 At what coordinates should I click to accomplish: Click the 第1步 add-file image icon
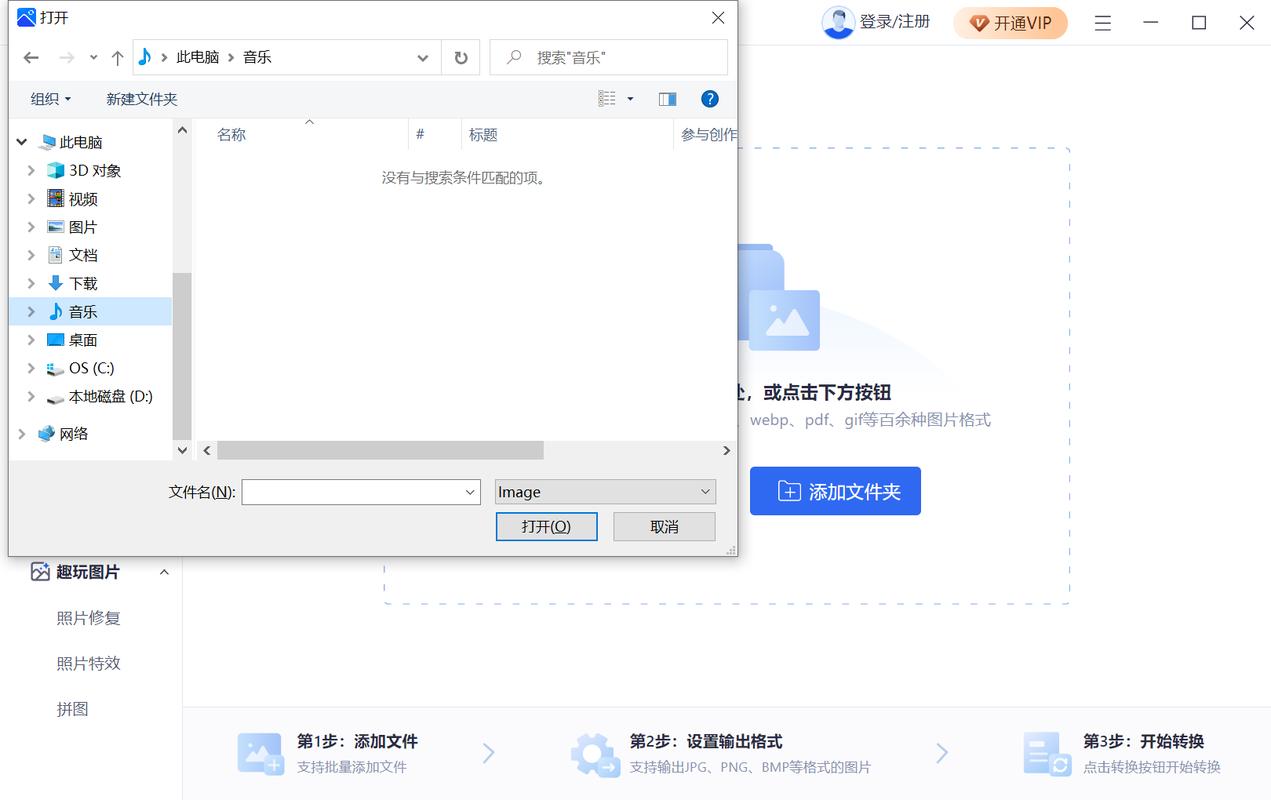click(260, 754)
